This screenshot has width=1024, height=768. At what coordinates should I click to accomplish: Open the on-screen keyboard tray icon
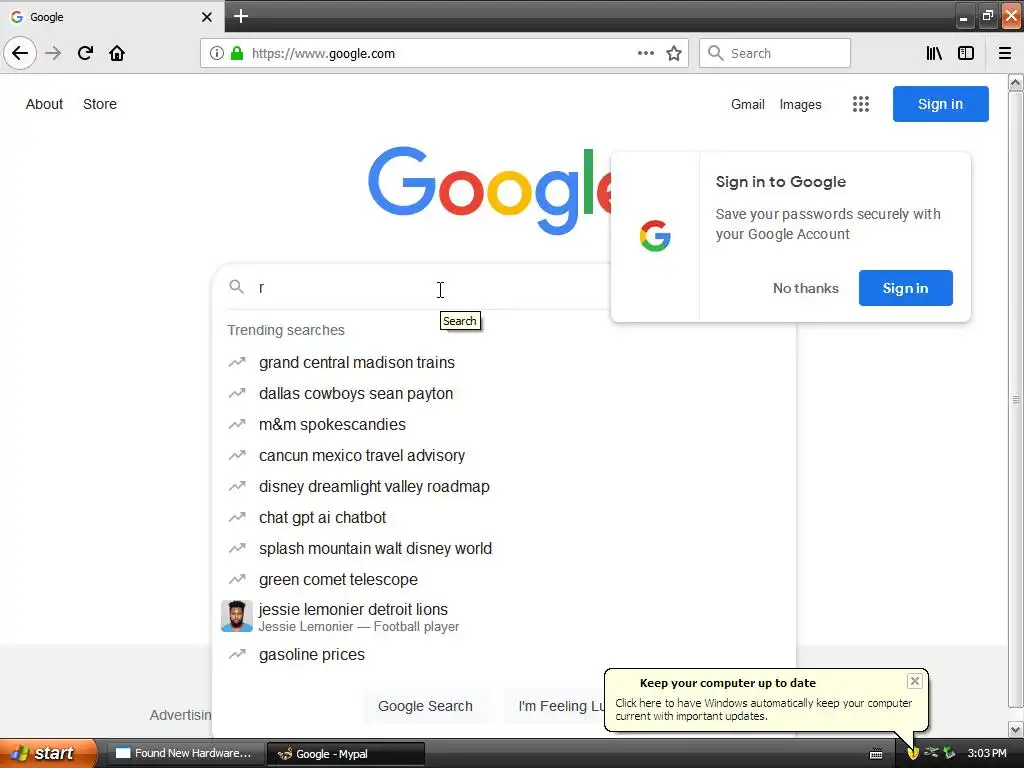coord(876,754)
